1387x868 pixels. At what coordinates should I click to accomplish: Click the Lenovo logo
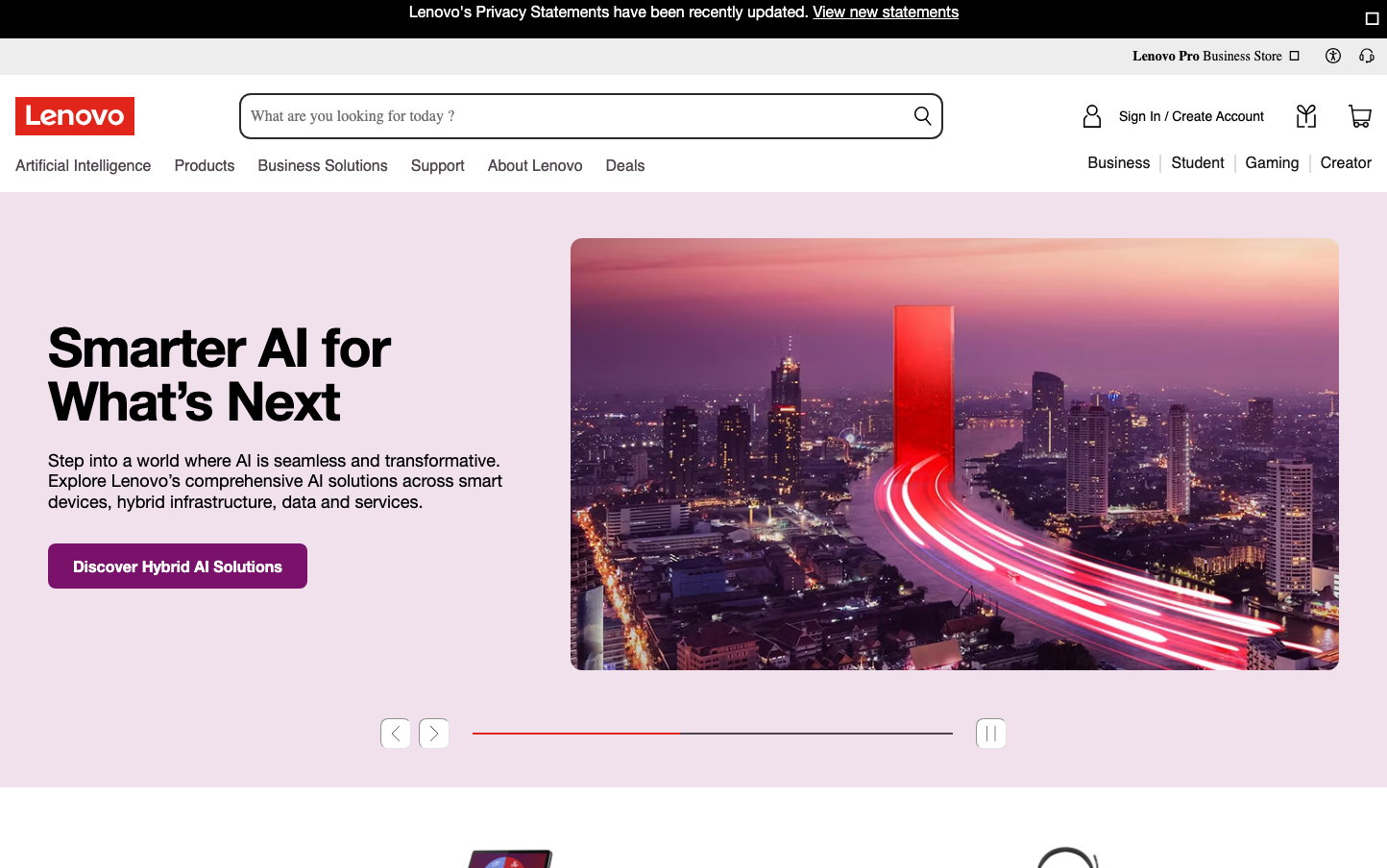tap(75, 116)
